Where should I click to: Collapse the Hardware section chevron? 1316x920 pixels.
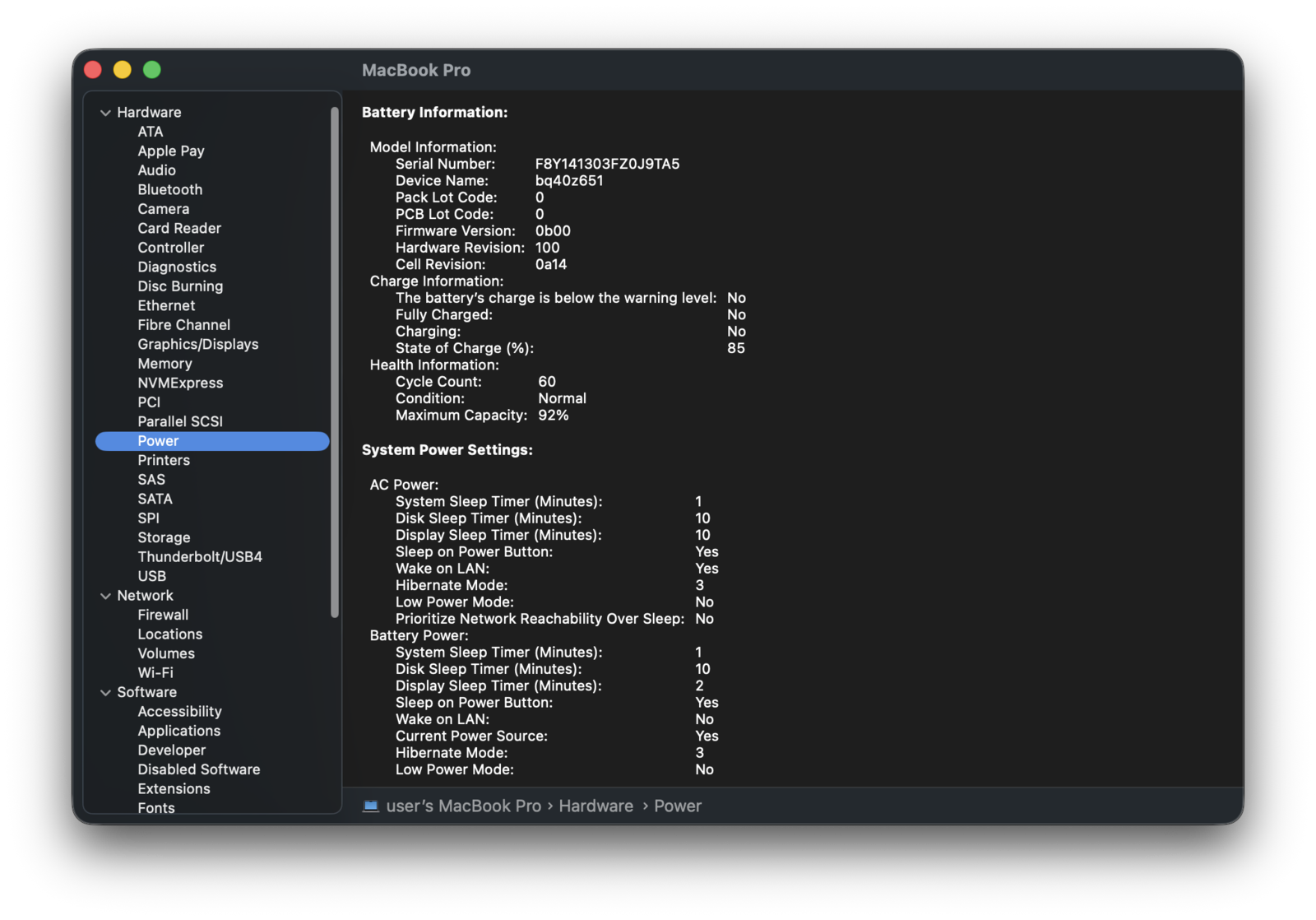coord(105,113)
